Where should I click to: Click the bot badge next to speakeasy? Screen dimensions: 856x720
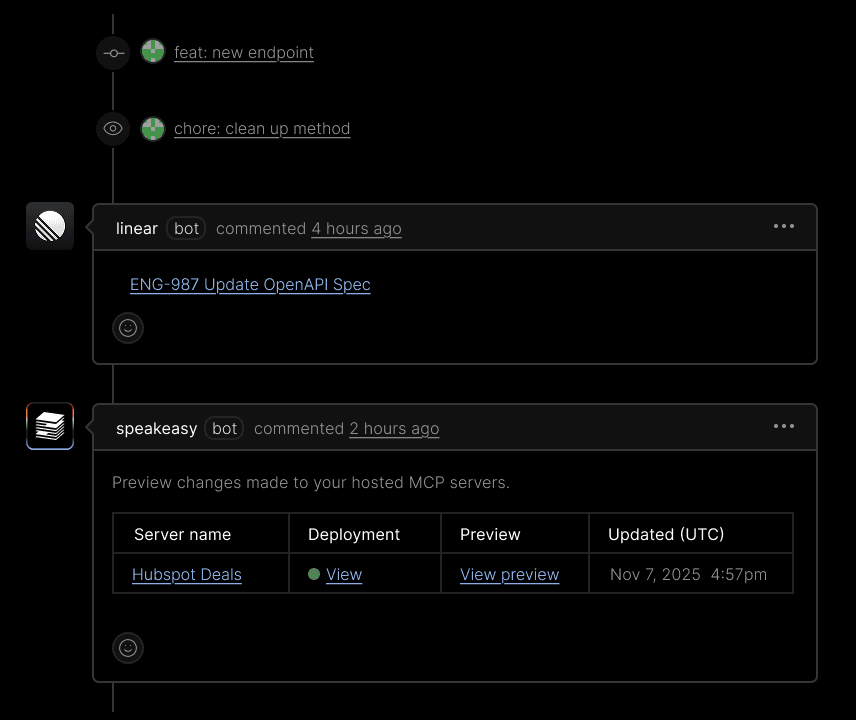click(x=224, y=428)
